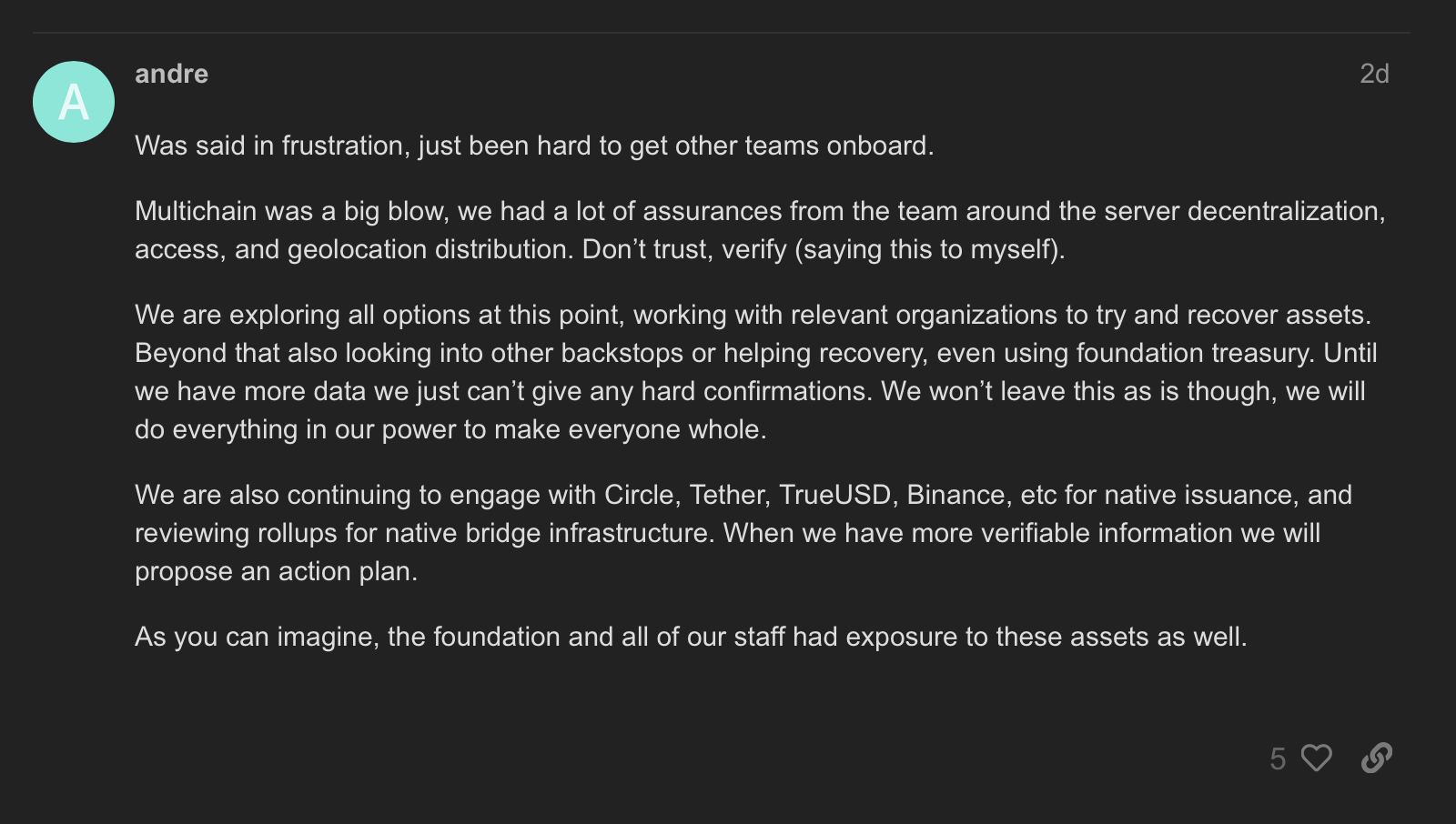Open the "andre" username profile link

[171, 74]
